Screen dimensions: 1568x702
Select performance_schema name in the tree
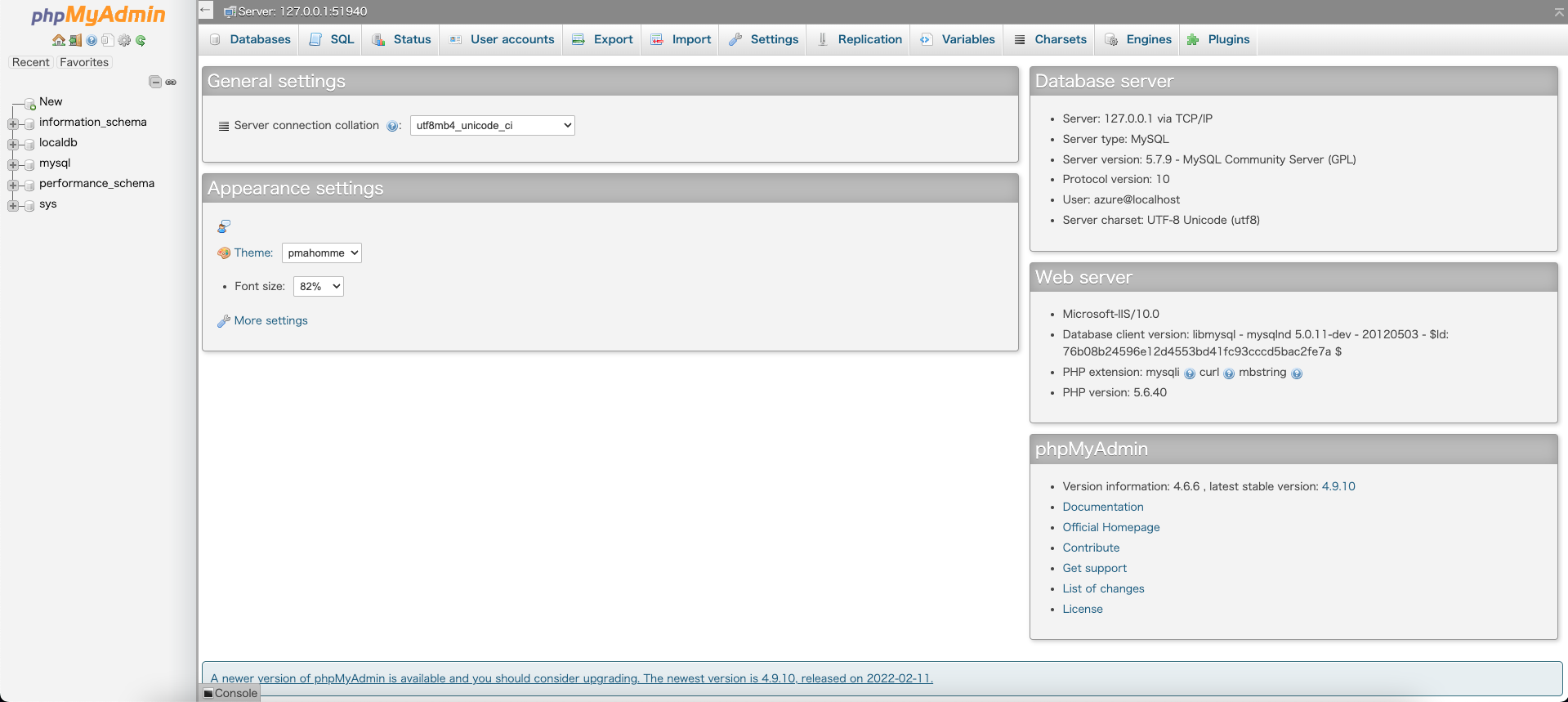click(96, 183)
